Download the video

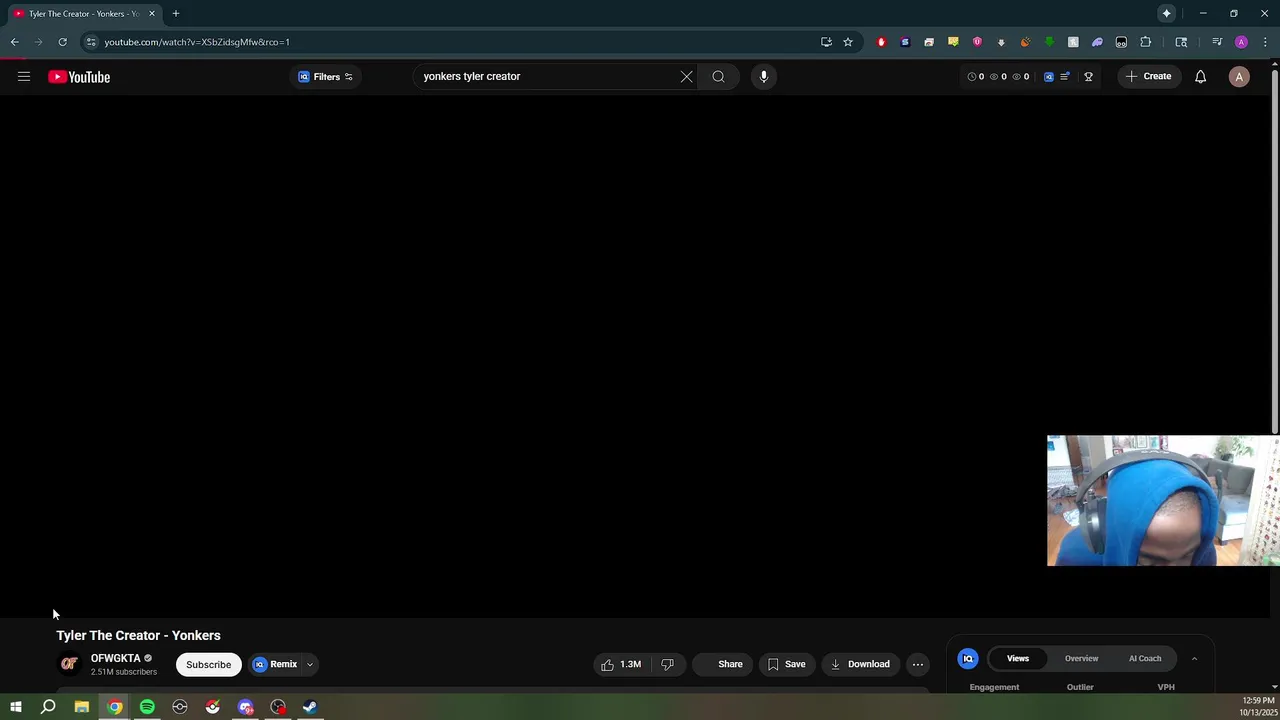click(860, 664)
